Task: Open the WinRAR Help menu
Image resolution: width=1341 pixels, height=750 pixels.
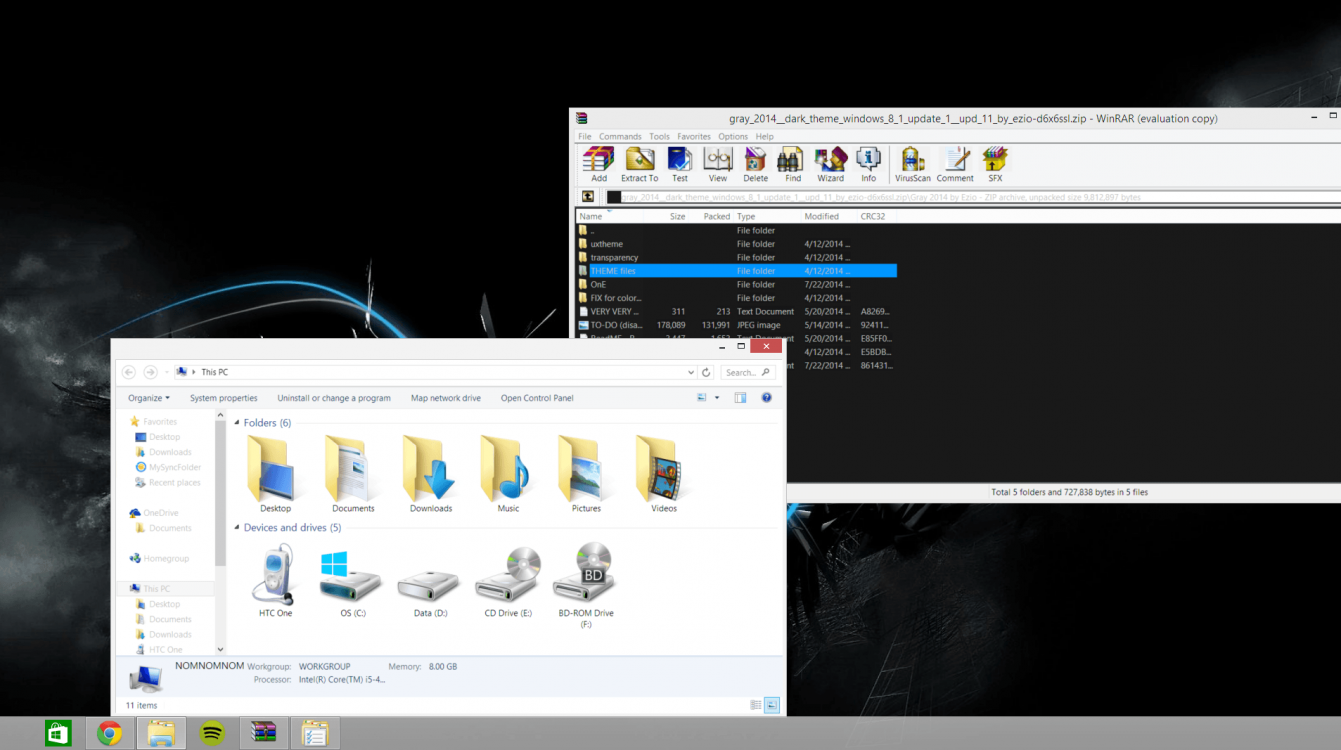Action: click(x=764, y=136)
